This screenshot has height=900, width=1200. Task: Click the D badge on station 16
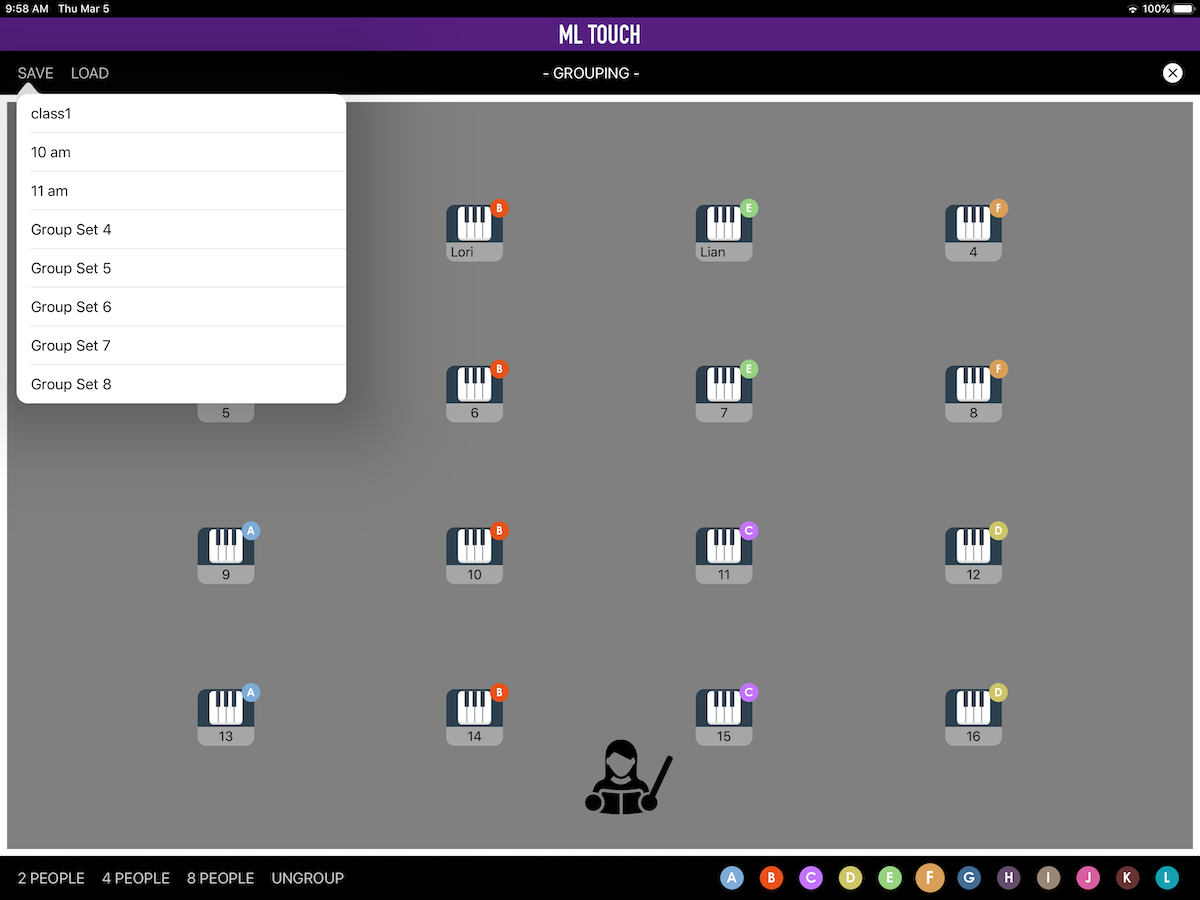tap(998, 692)
